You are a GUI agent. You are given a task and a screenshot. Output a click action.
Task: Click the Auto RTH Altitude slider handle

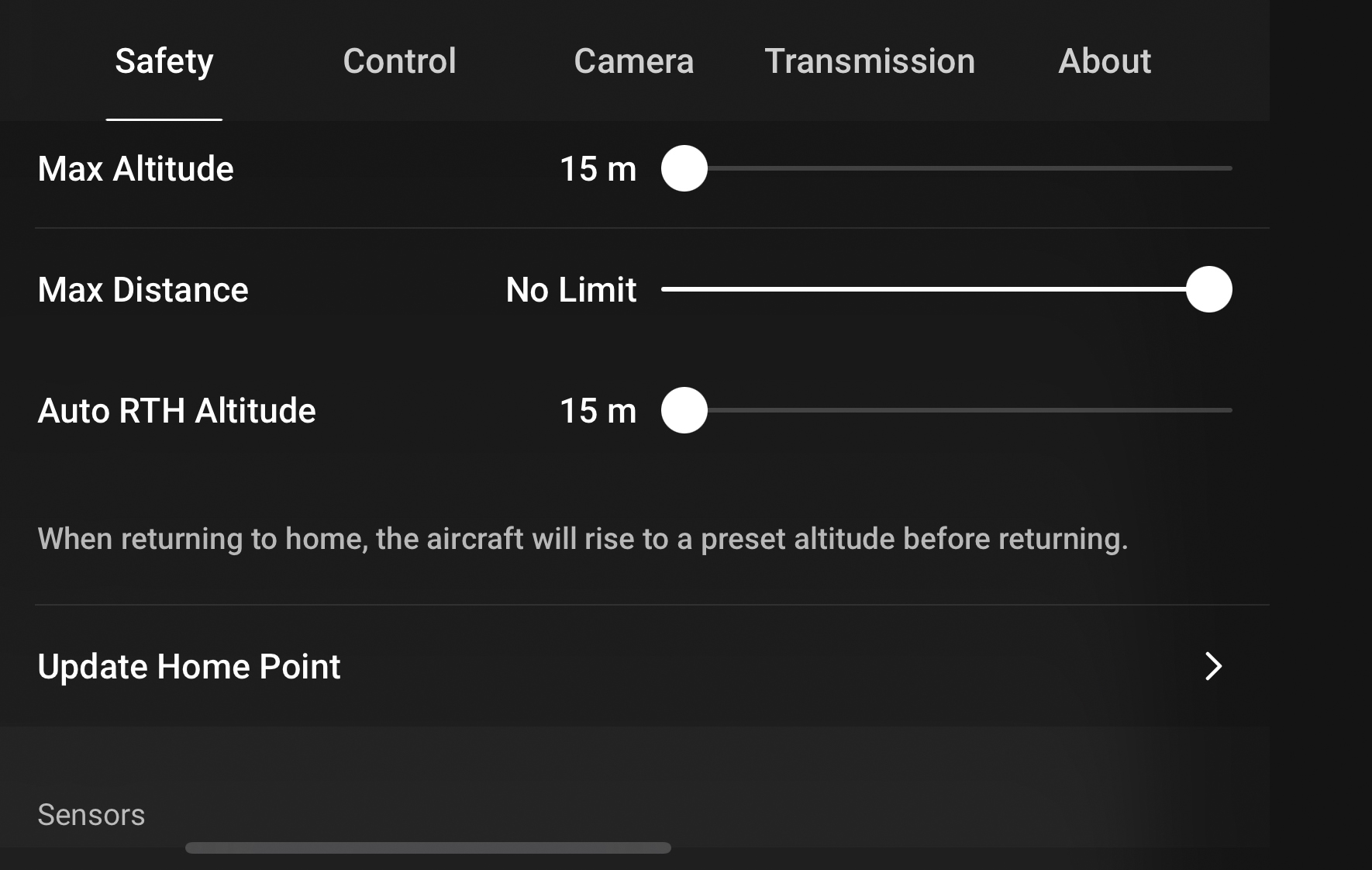(684, 410)
